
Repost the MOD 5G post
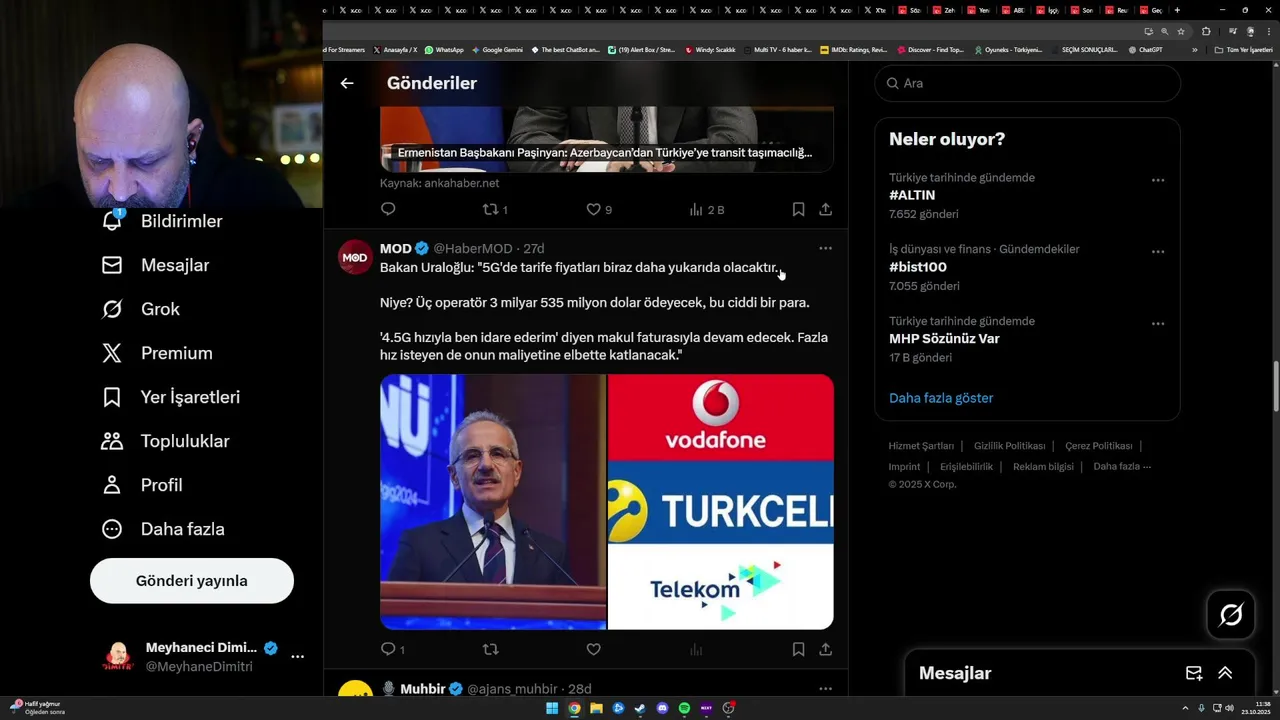(x=490, y=649)
